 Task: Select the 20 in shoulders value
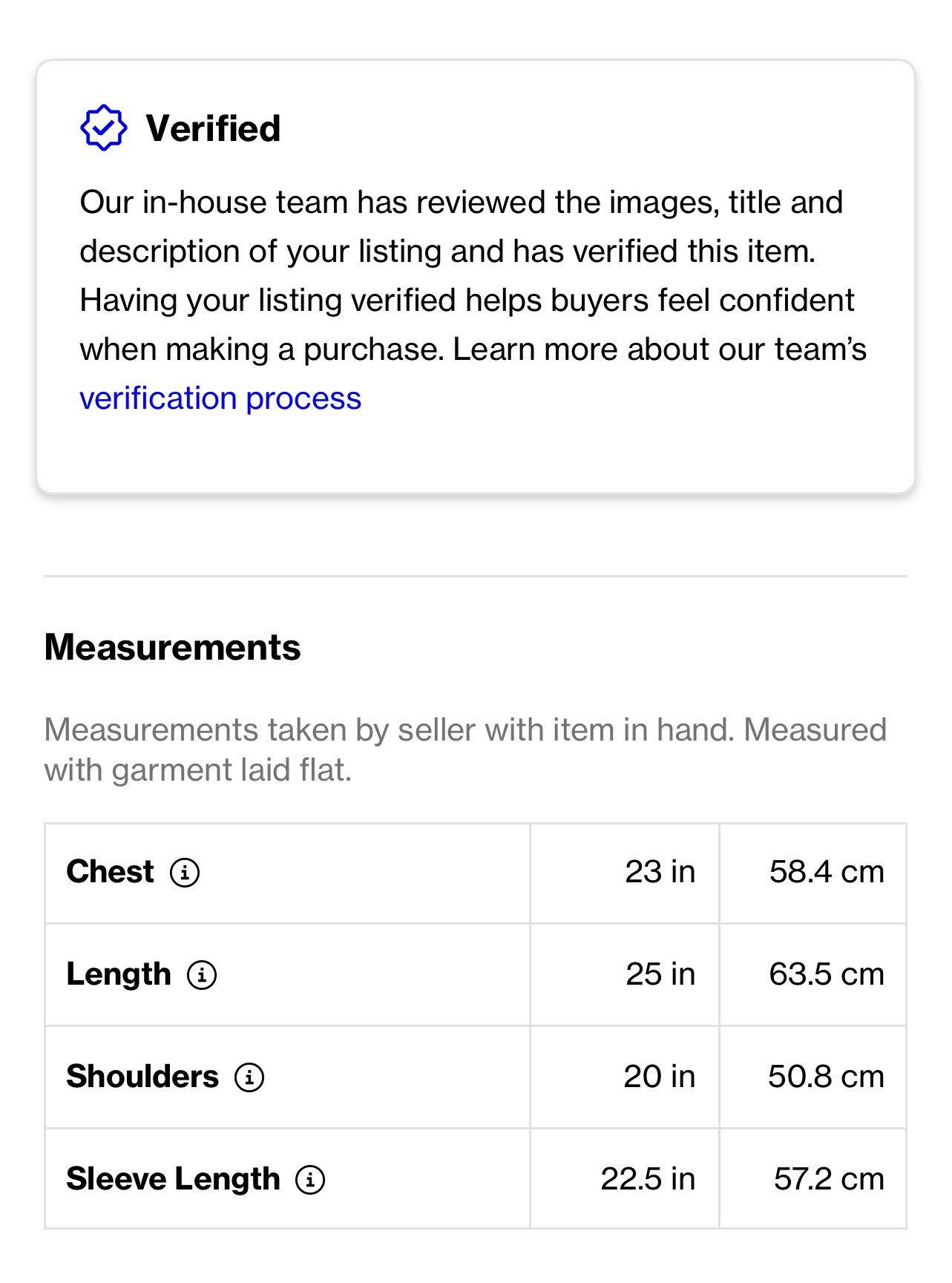659,1077
